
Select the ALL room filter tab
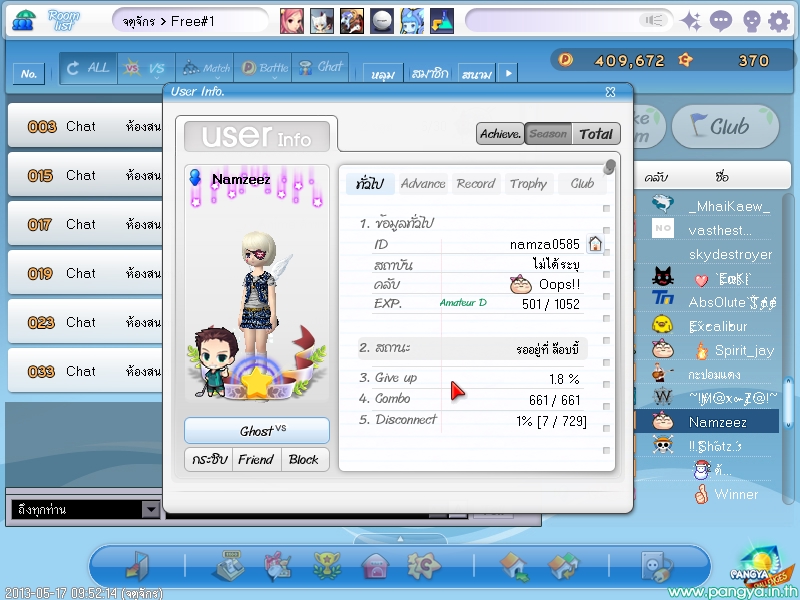pyautogui.click(x=88, y=68)
